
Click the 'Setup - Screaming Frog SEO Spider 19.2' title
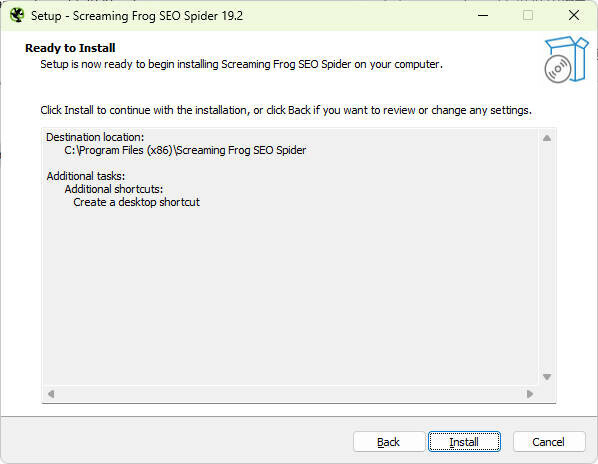point(137,16)
